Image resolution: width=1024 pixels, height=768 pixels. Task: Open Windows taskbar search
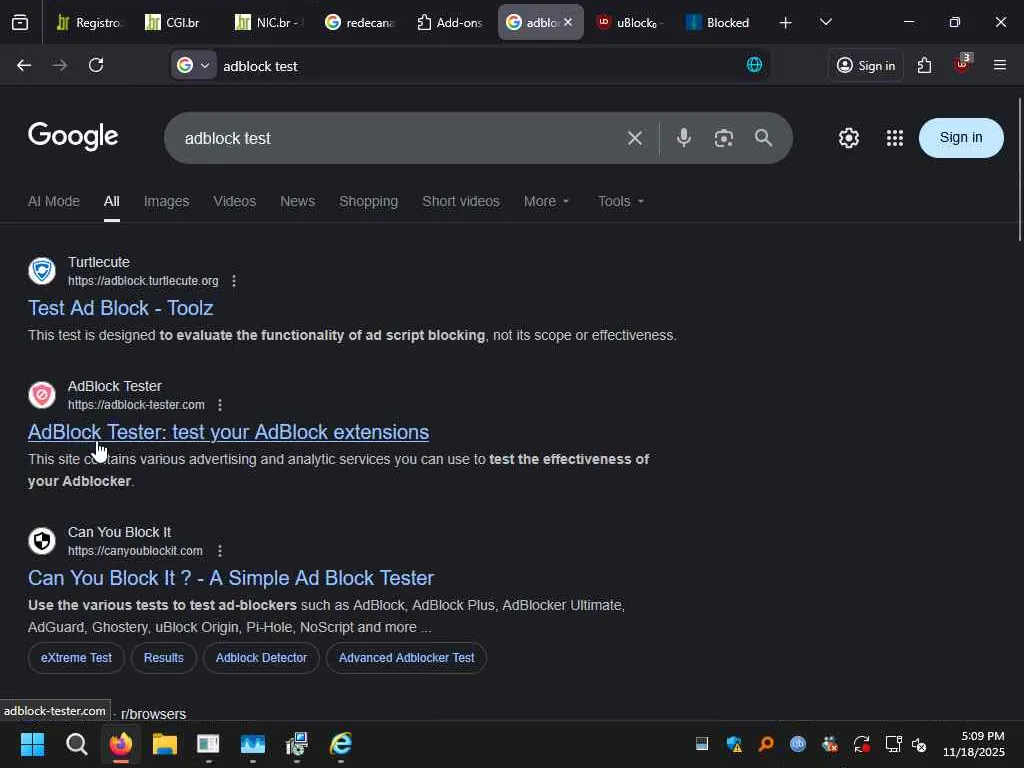tap(76, 744)
